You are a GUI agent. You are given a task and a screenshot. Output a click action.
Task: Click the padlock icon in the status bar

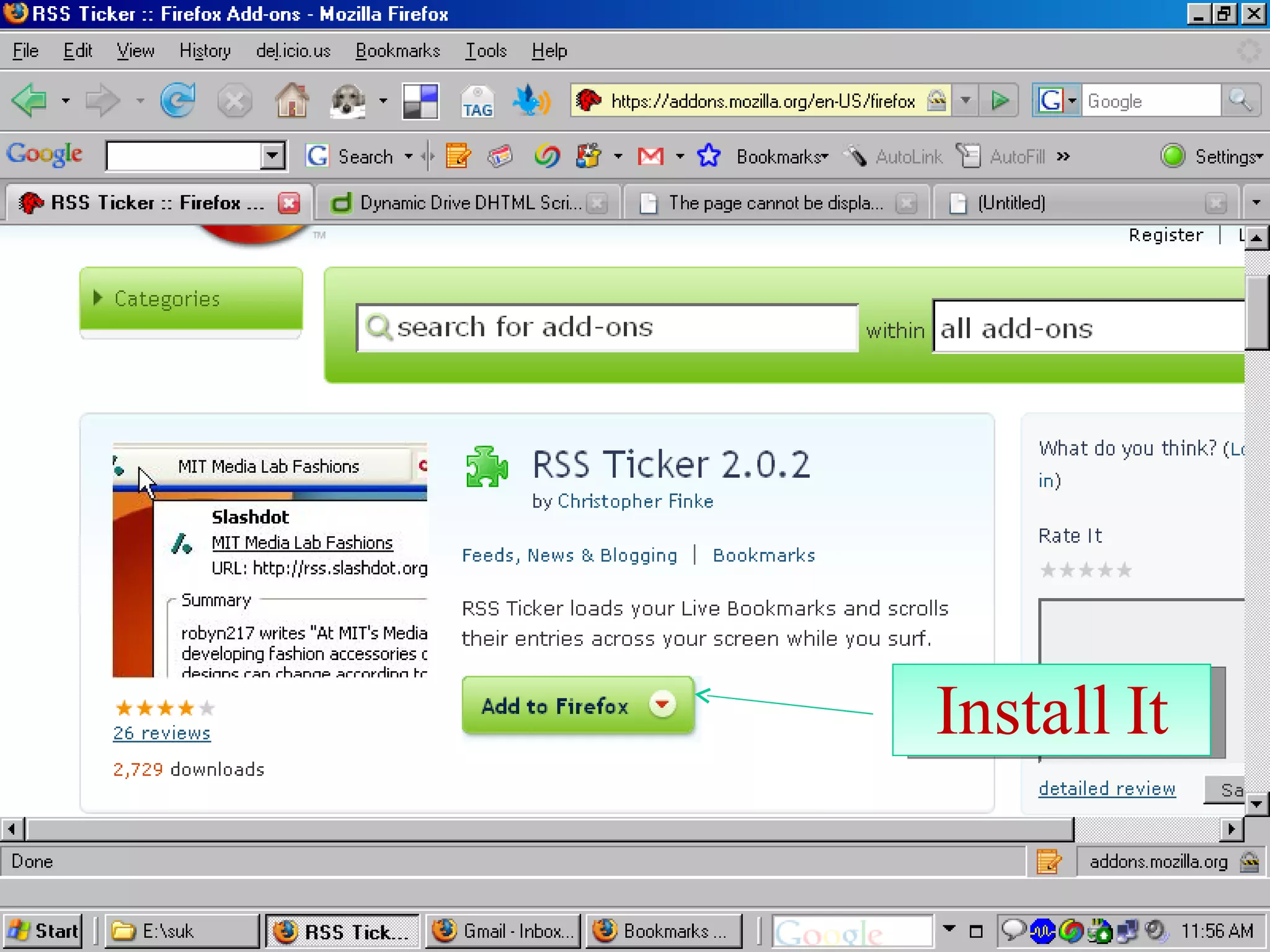[x=1249, y=862]
